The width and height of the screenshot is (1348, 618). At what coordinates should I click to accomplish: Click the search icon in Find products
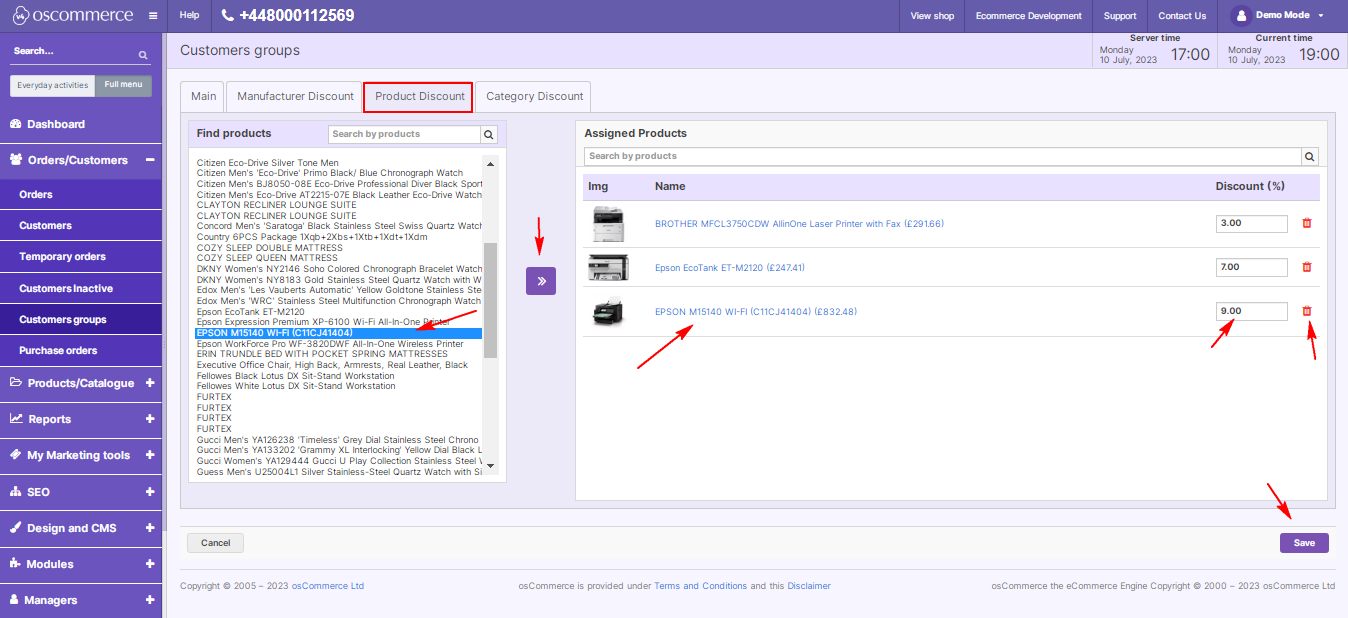[489, 134]
